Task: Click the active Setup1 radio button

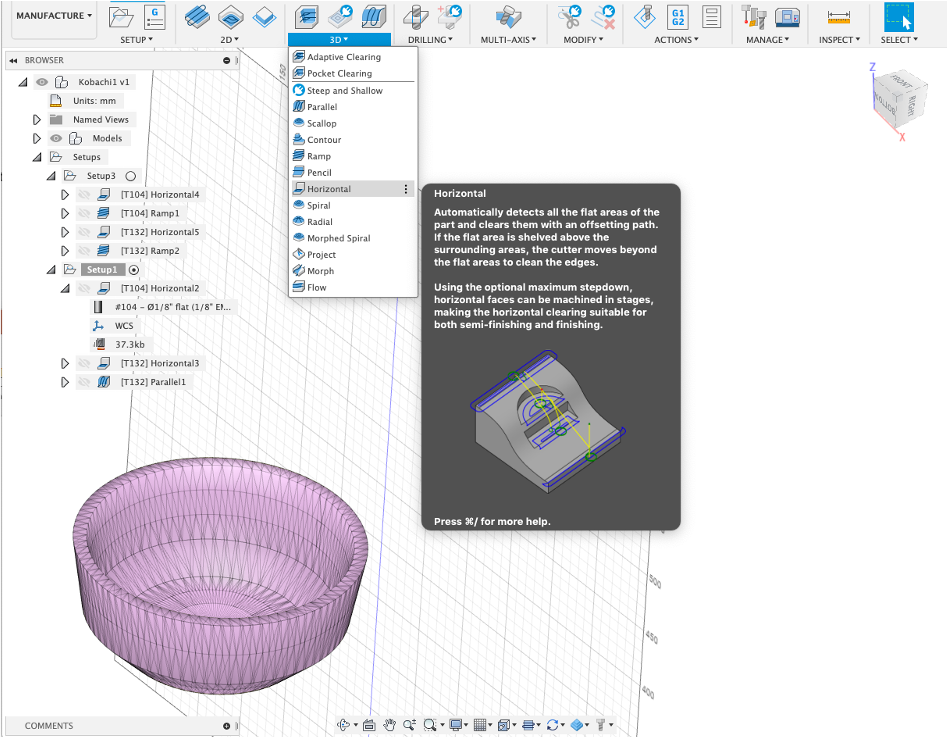Action: pyautogui.click(x=134, y=269)
